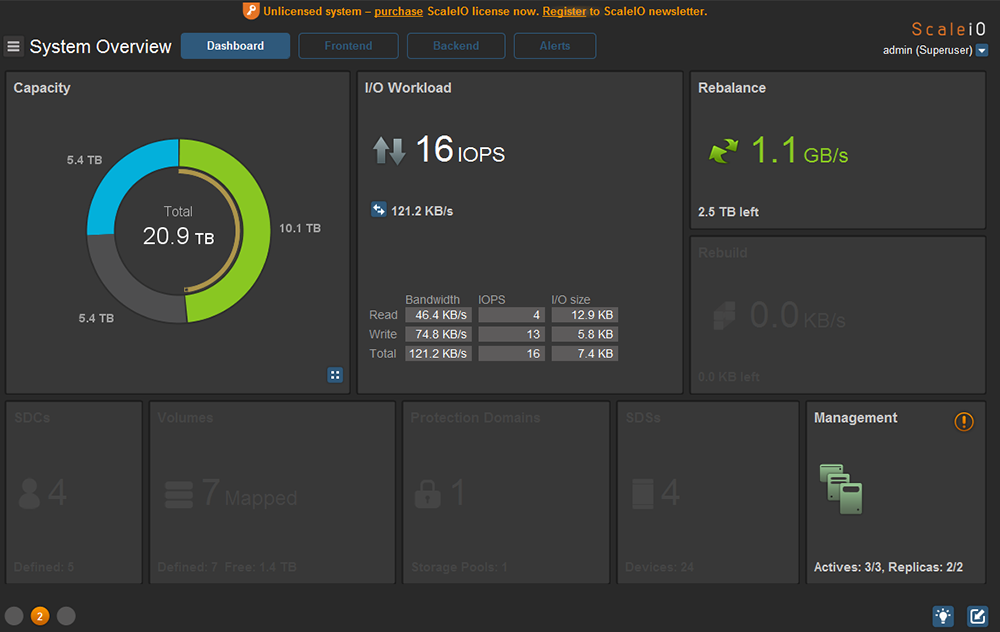The height and width of the screenshot is (632, 1000).
Task: Click Total bandwidth cell 121.2 KB/s
Action: pos(438,353)
